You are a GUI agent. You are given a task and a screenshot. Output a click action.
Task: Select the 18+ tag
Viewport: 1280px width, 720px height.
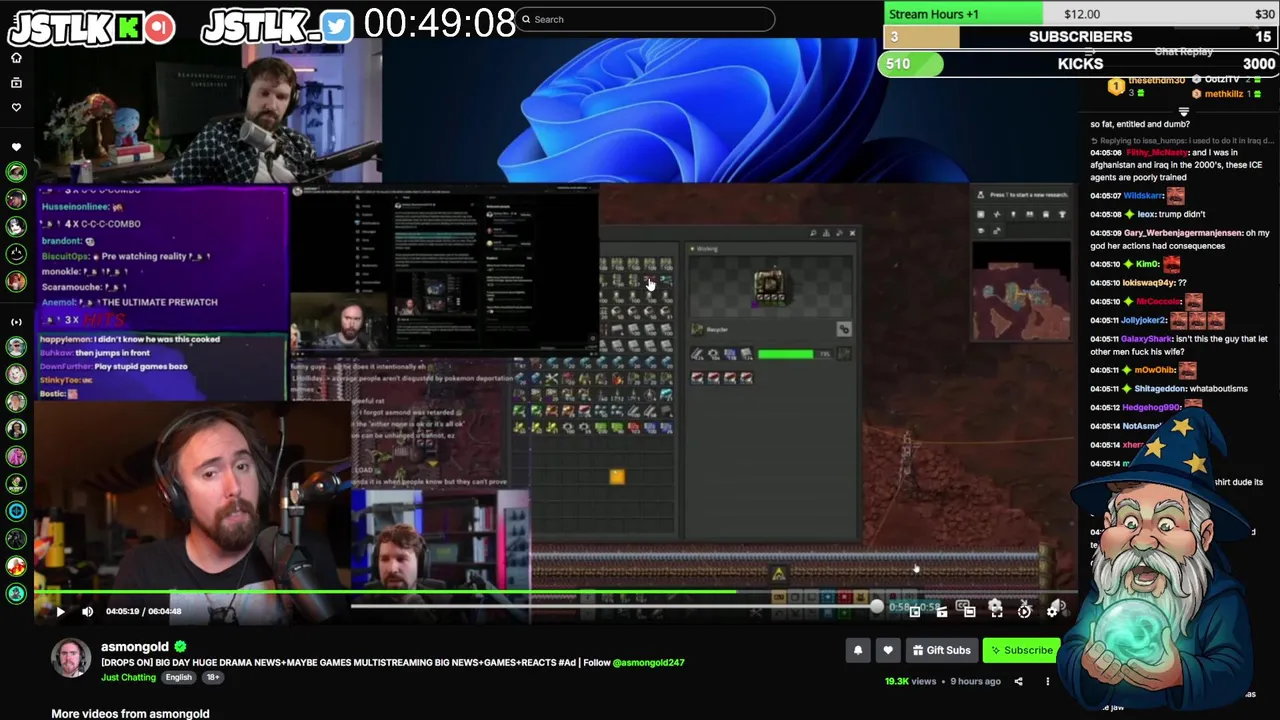(212, 677)
